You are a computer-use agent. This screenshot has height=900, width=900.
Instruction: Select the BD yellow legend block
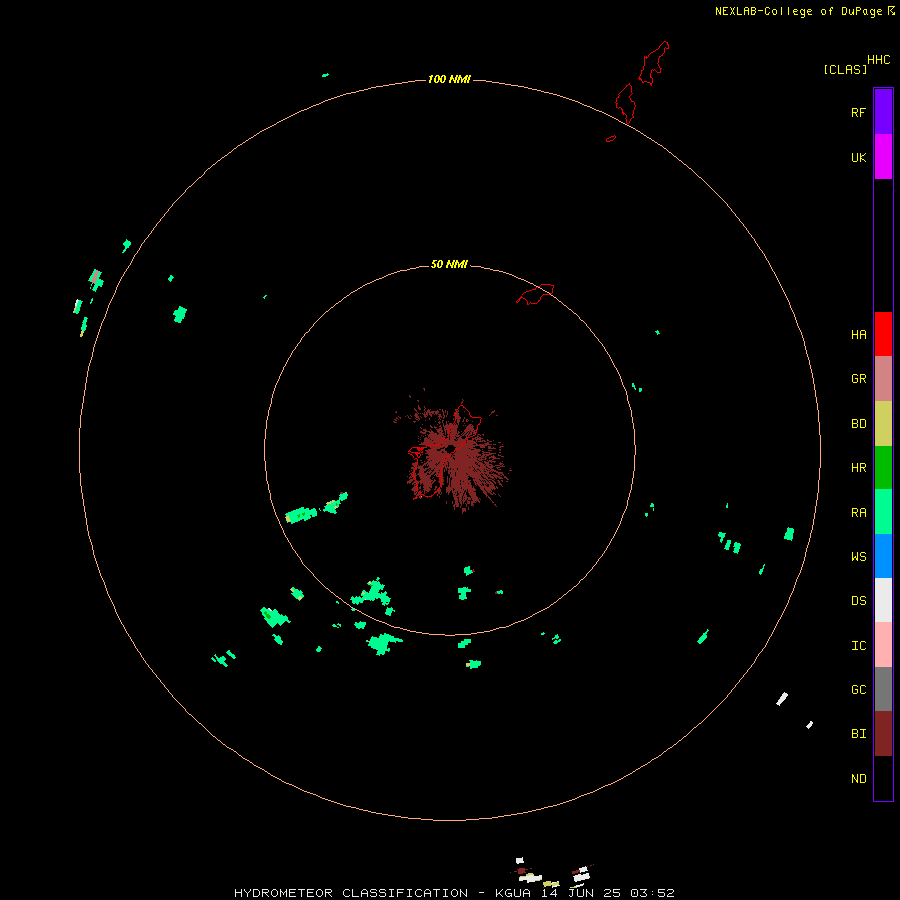[x=883, y=424]
